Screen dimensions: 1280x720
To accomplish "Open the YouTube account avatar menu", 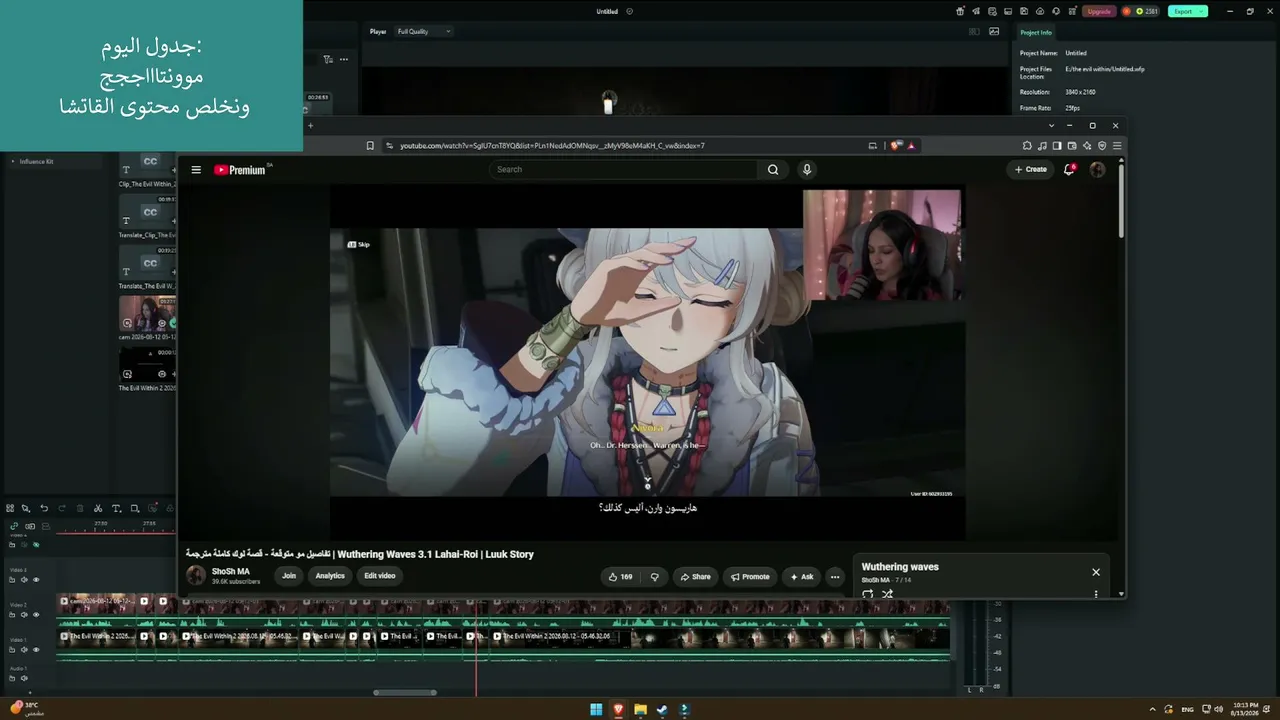I will [1097, 169].
